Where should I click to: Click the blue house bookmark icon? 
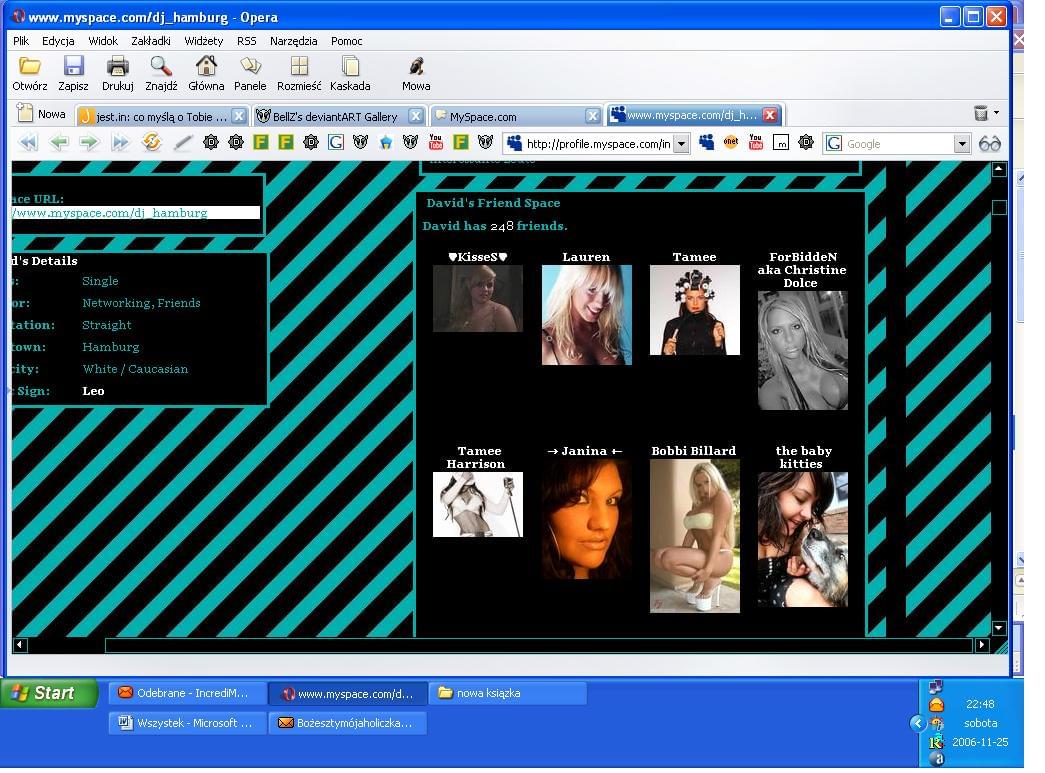pos(386,142)
